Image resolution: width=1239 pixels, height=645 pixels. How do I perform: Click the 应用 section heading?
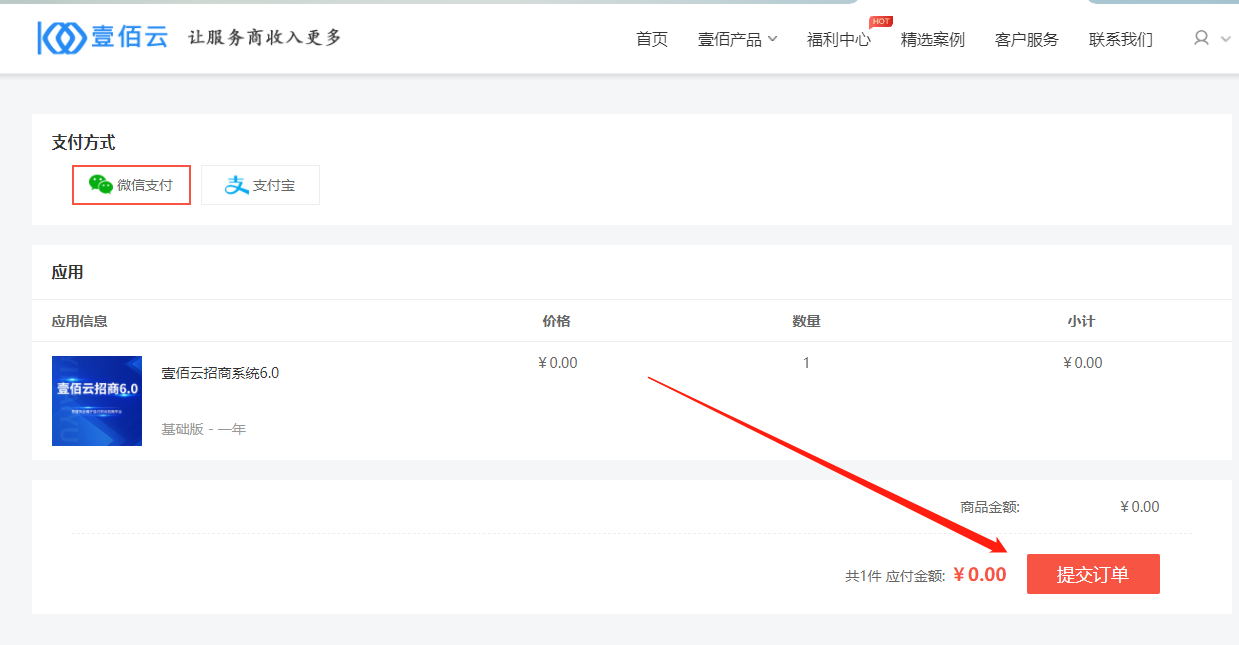click(68, 272)
